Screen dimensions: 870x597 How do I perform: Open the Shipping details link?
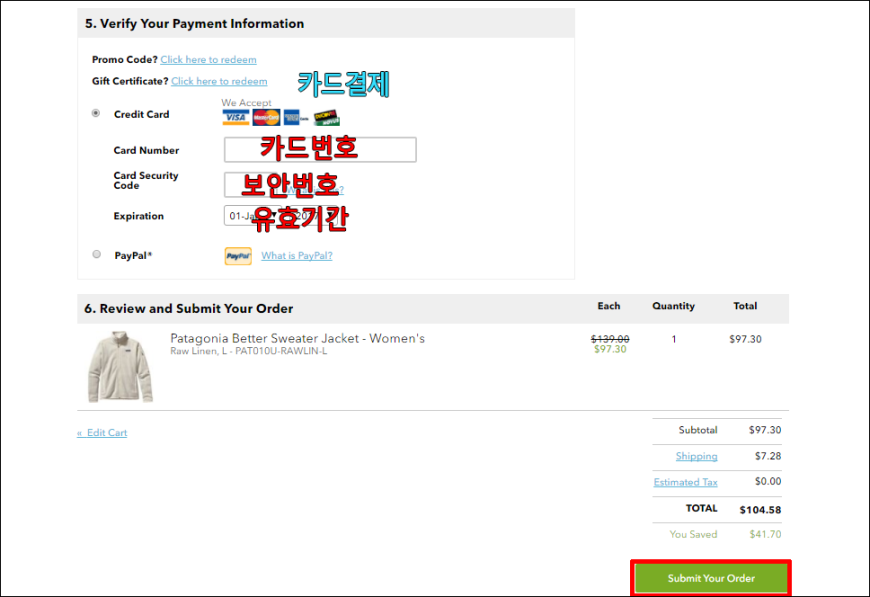[696, 456]
